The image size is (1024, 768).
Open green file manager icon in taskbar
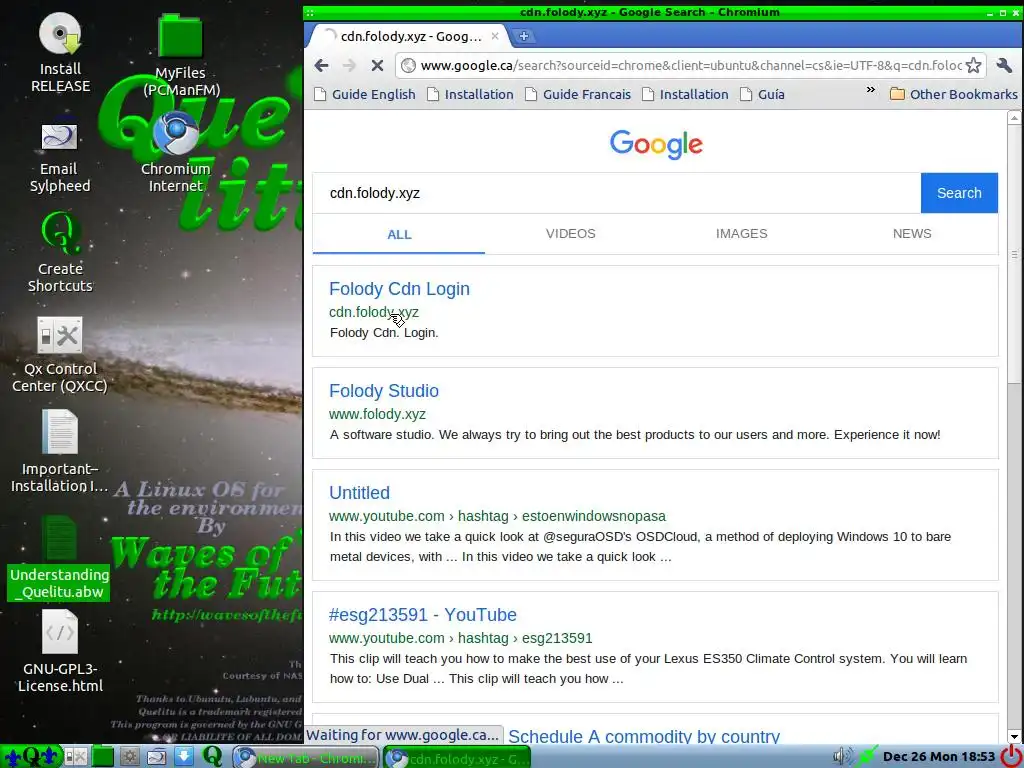[103, 756]
